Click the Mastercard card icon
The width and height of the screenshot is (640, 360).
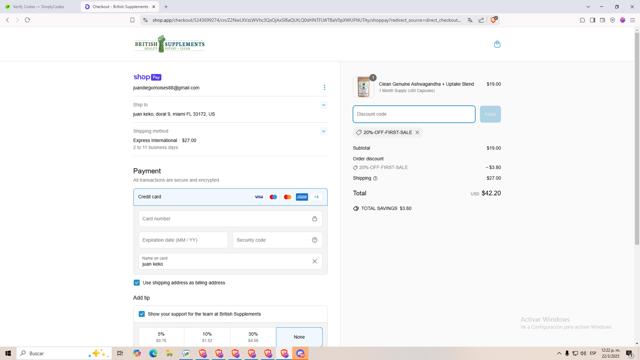(287, 197)
